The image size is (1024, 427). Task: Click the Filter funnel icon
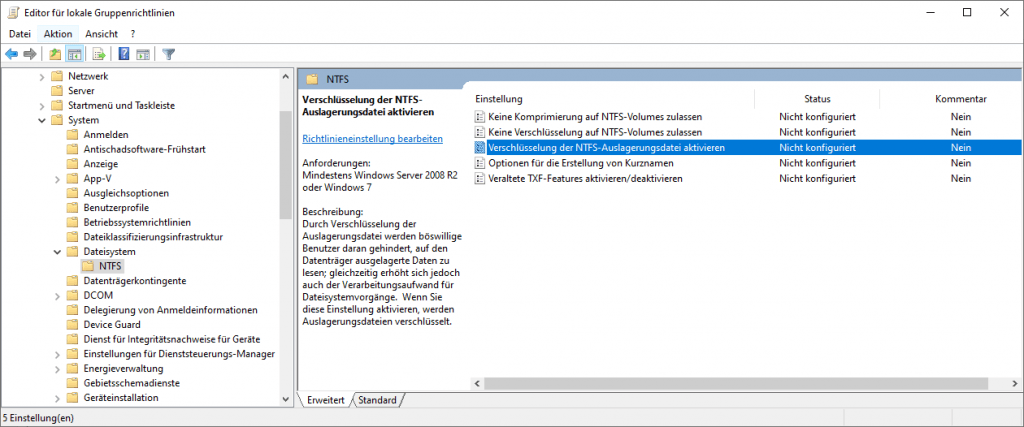coord(169,54)
